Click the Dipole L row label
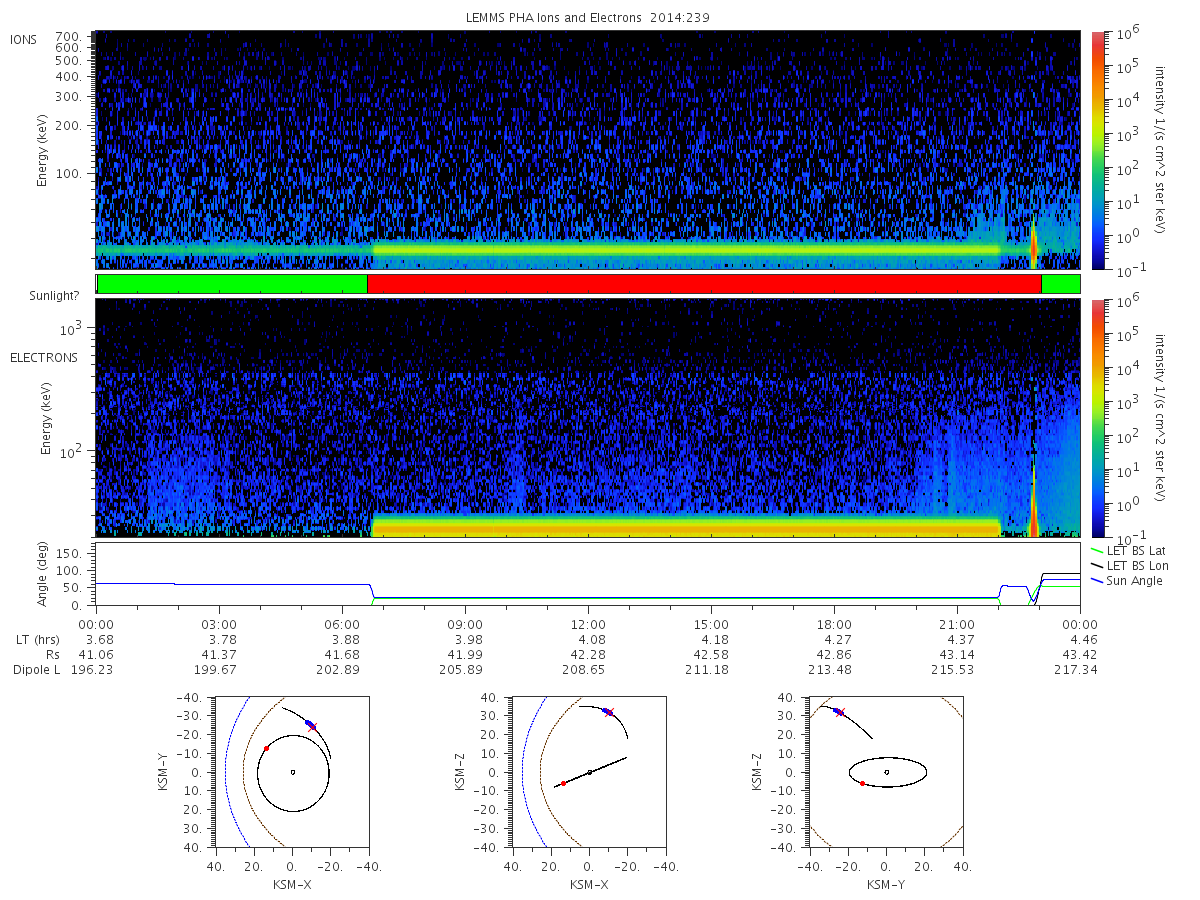The width and height of the screenshot is (1200, 900). [36, 670]
